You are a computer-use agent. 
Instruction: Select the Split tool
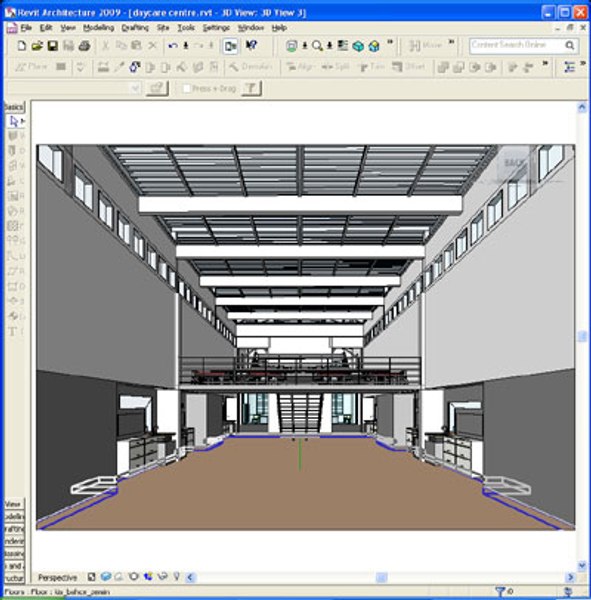[x=335, y=67]
